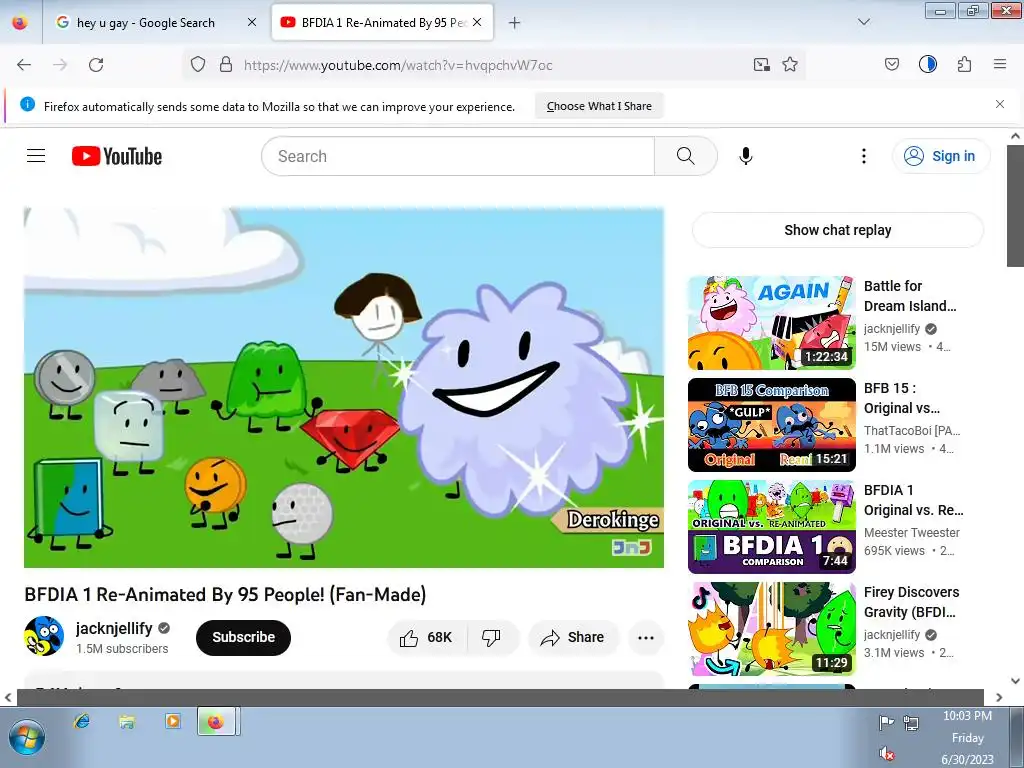The image size is (1024, 768).
Task: Open BFB 15 Comparison video thumbnail
Action: pyautogui.click(x=771, y=424)
